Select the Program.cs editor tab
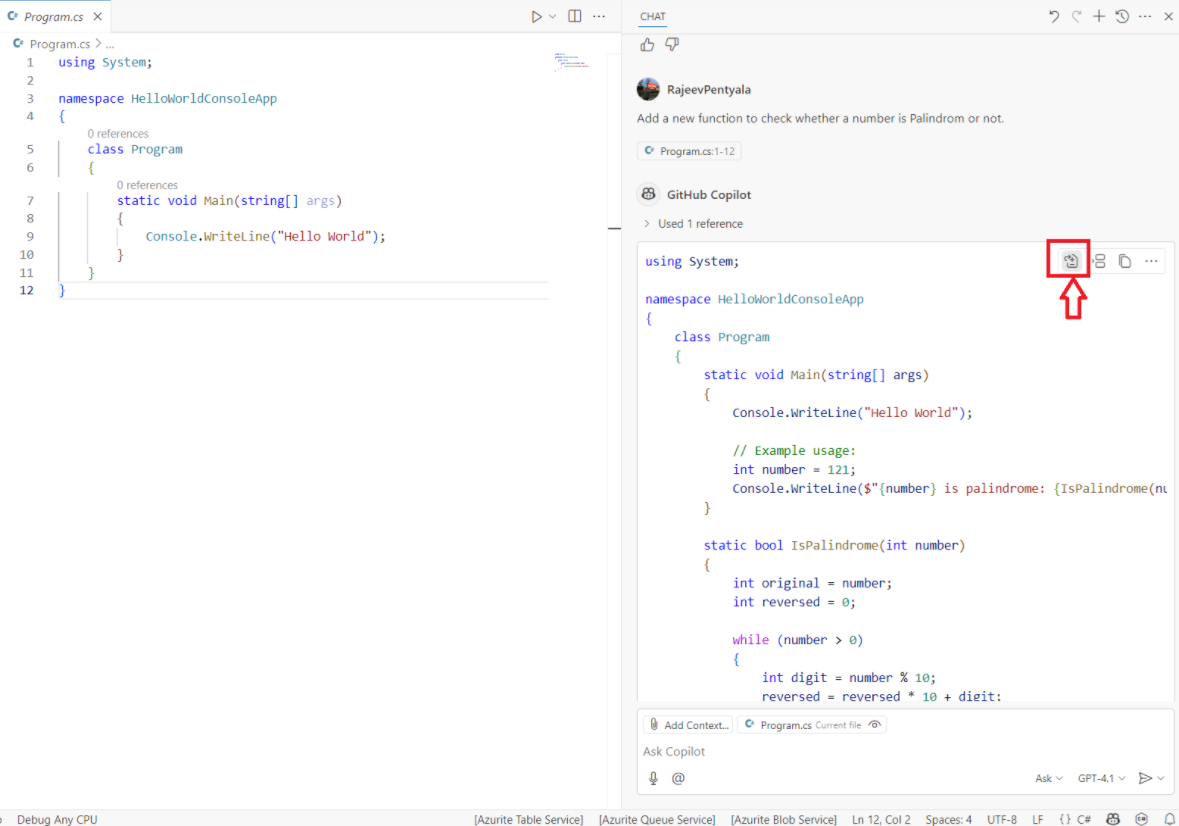Screen dimensions: 1179x826 (x=53, y=16)
